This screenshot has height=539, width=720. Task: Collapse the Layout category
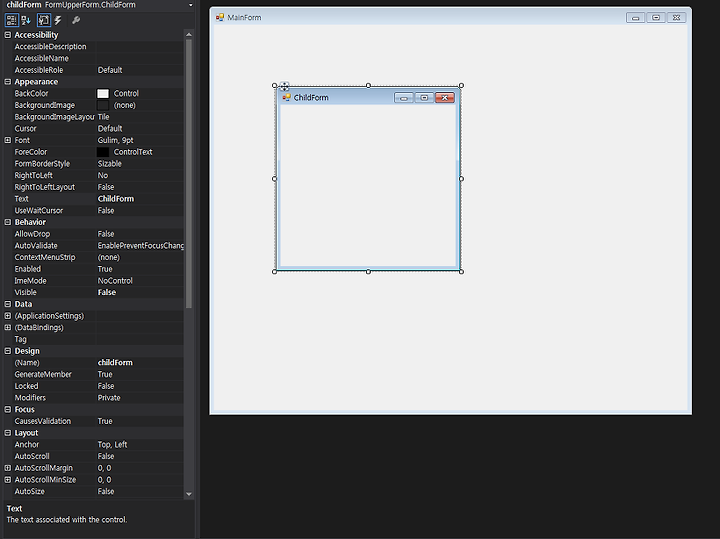coord(8,433)
